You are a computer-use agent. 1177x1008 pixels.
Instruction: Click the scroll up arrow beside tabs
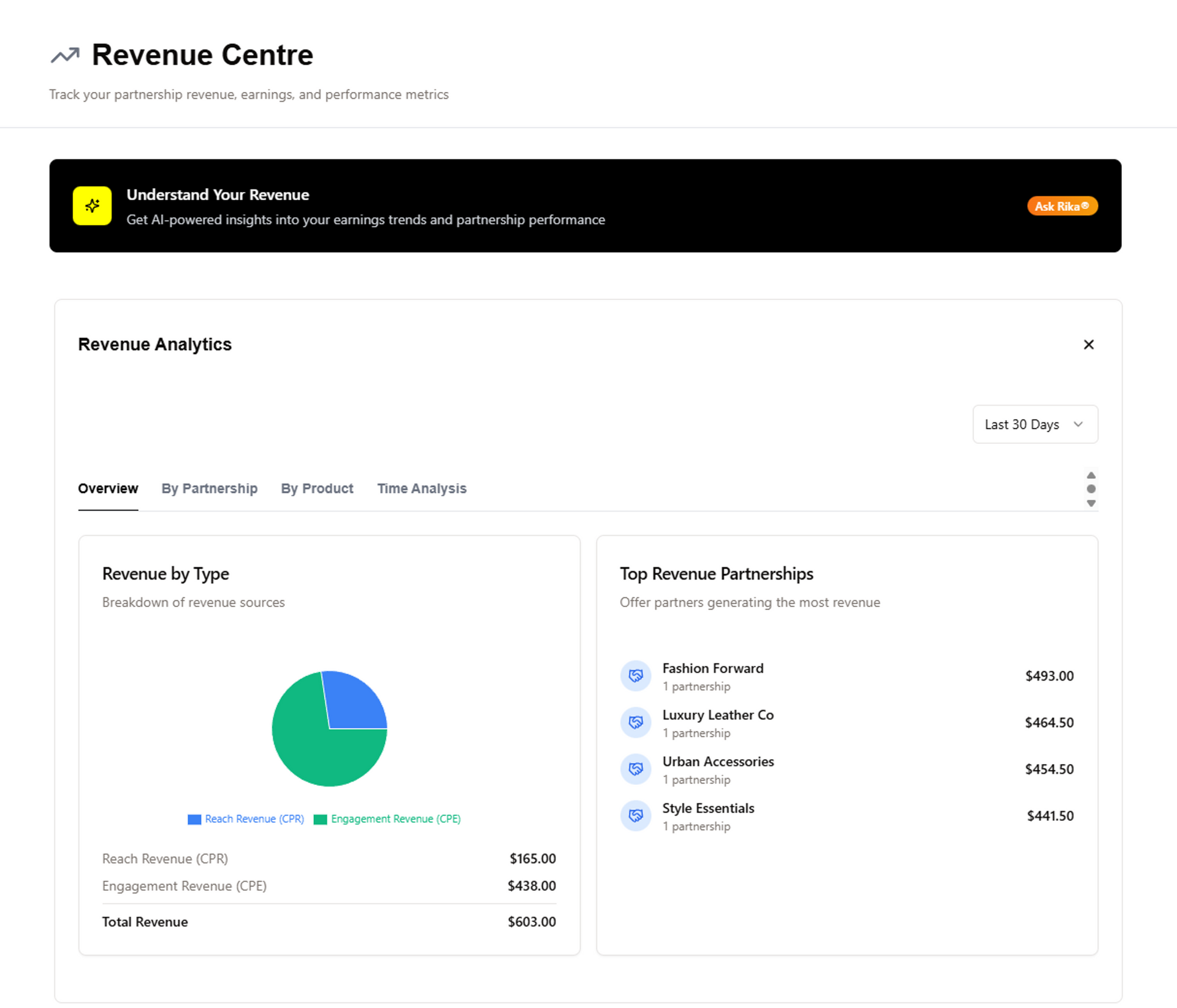click(1091, 475)
